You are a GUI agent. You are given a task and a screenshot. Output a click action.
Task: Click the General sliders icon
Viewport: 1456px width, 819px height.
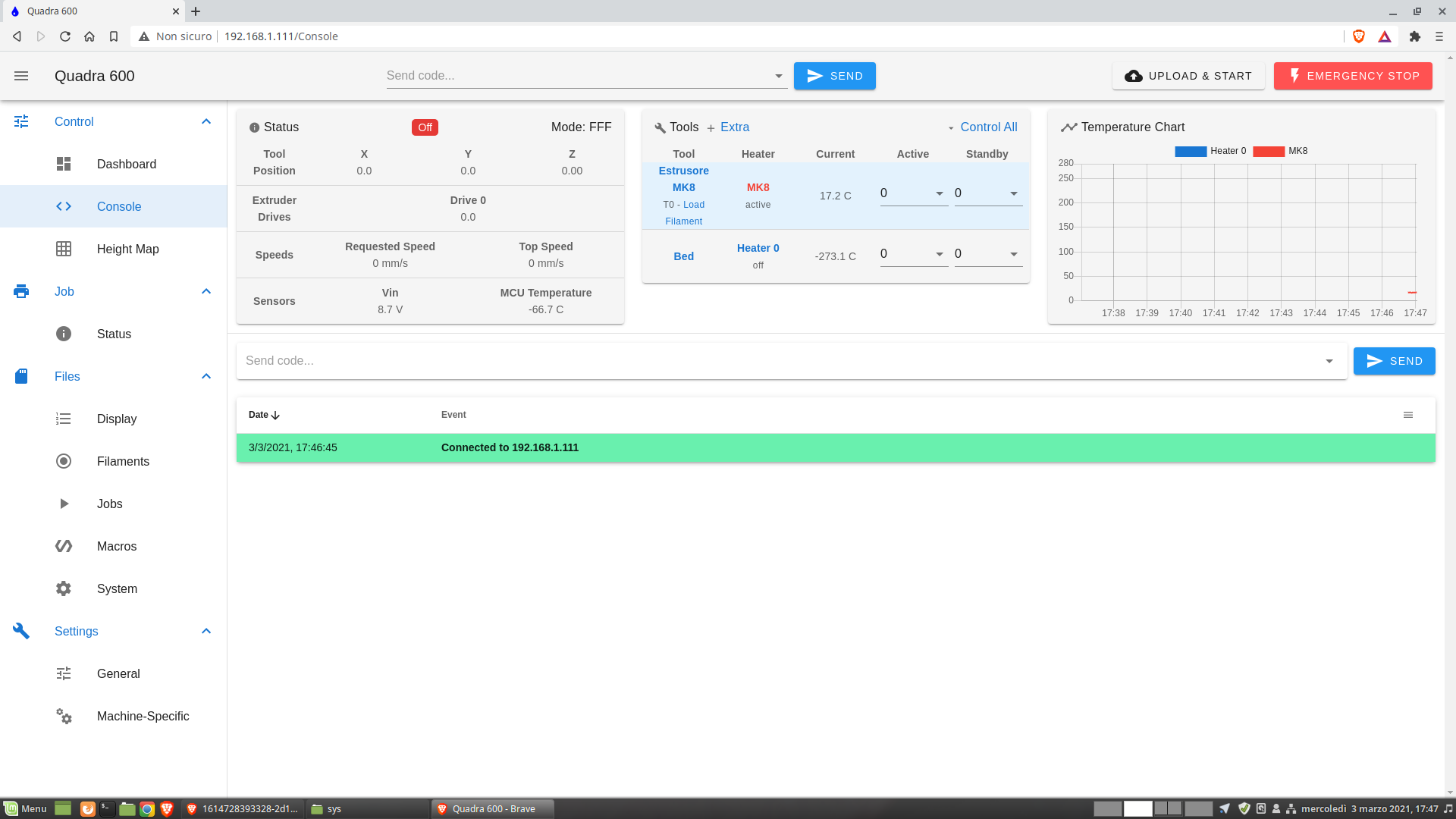pyautogui.click(x=64, y=673)
